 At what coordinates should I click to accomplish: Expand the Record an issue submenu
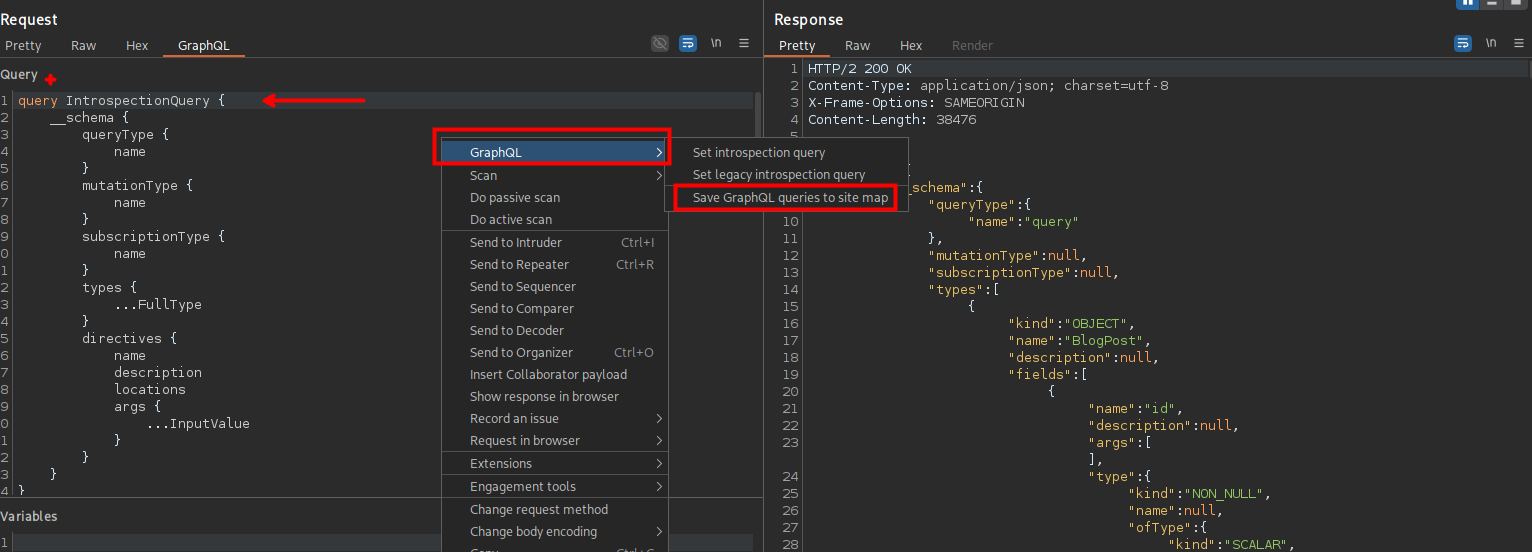click(x=659, y=419)
